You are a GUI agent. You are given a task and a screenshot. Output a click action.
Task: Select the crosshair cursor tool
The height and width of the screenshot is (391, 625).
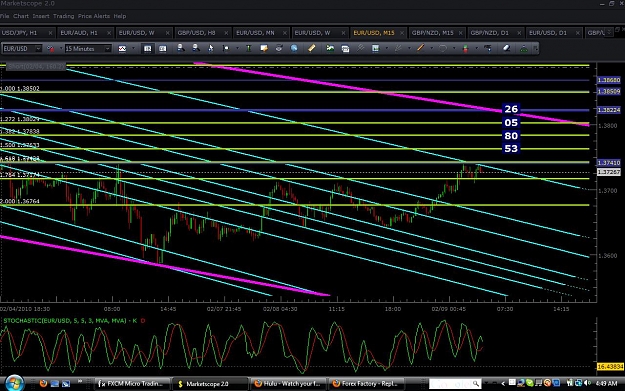pyautogui.click(x=226, y=48)
